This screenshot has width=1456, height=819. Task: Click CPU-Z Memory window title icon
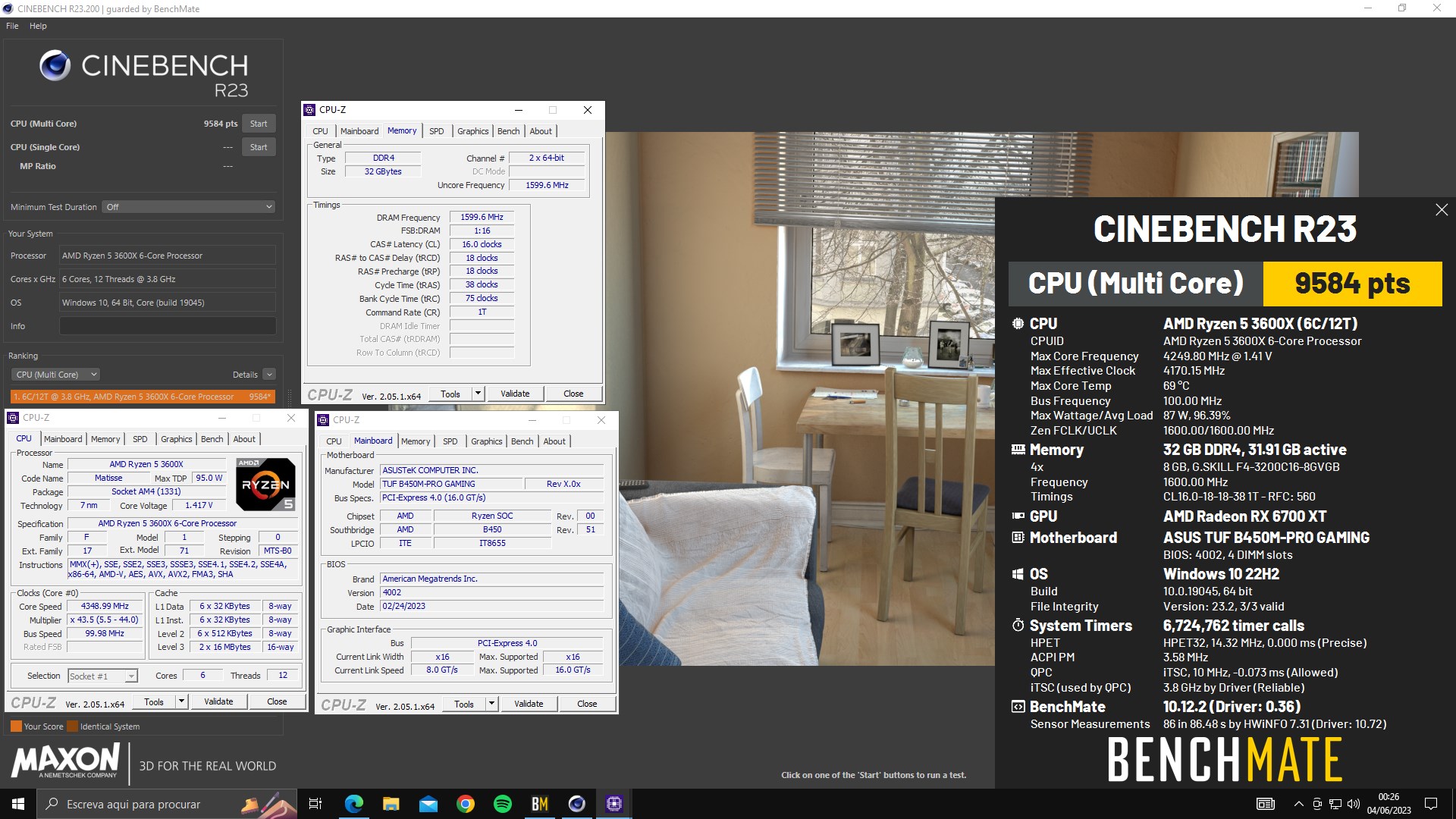pos(309,110)
